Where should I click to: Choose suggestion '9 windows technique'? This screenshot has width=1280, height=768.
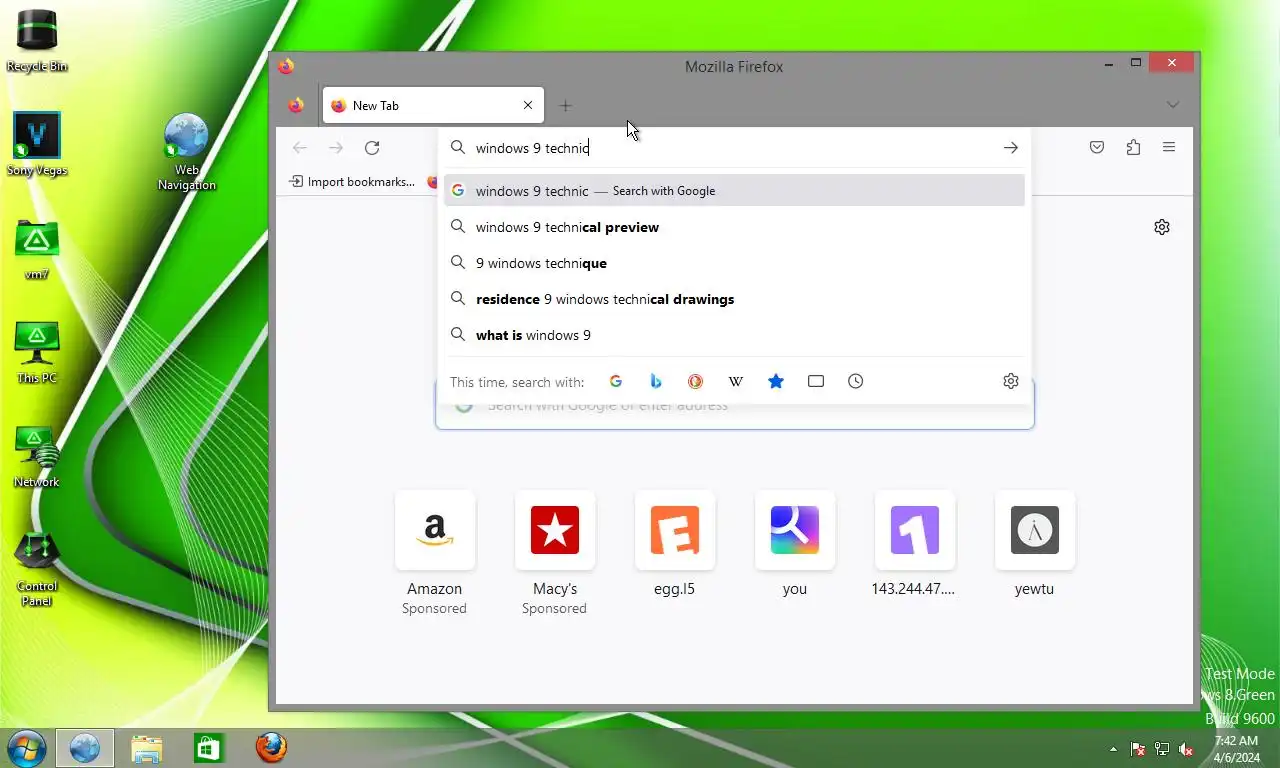pyautogui.click(x=734, y=263)
